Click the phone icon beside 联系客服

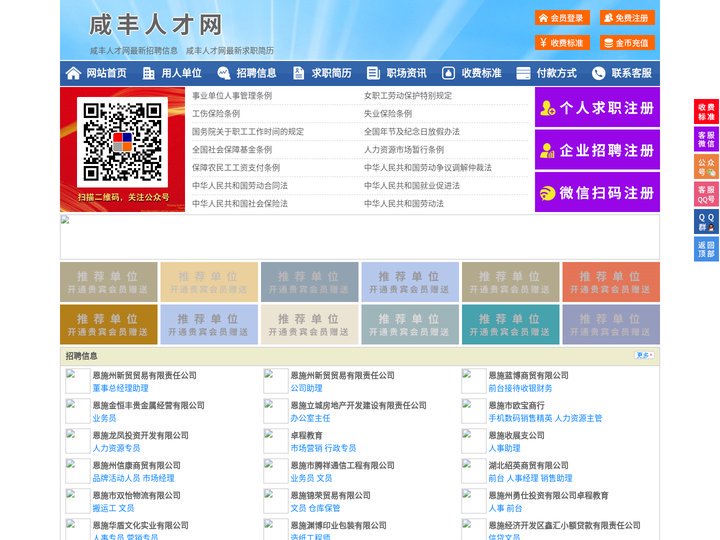pyautogui.click(x=598, y=73)
